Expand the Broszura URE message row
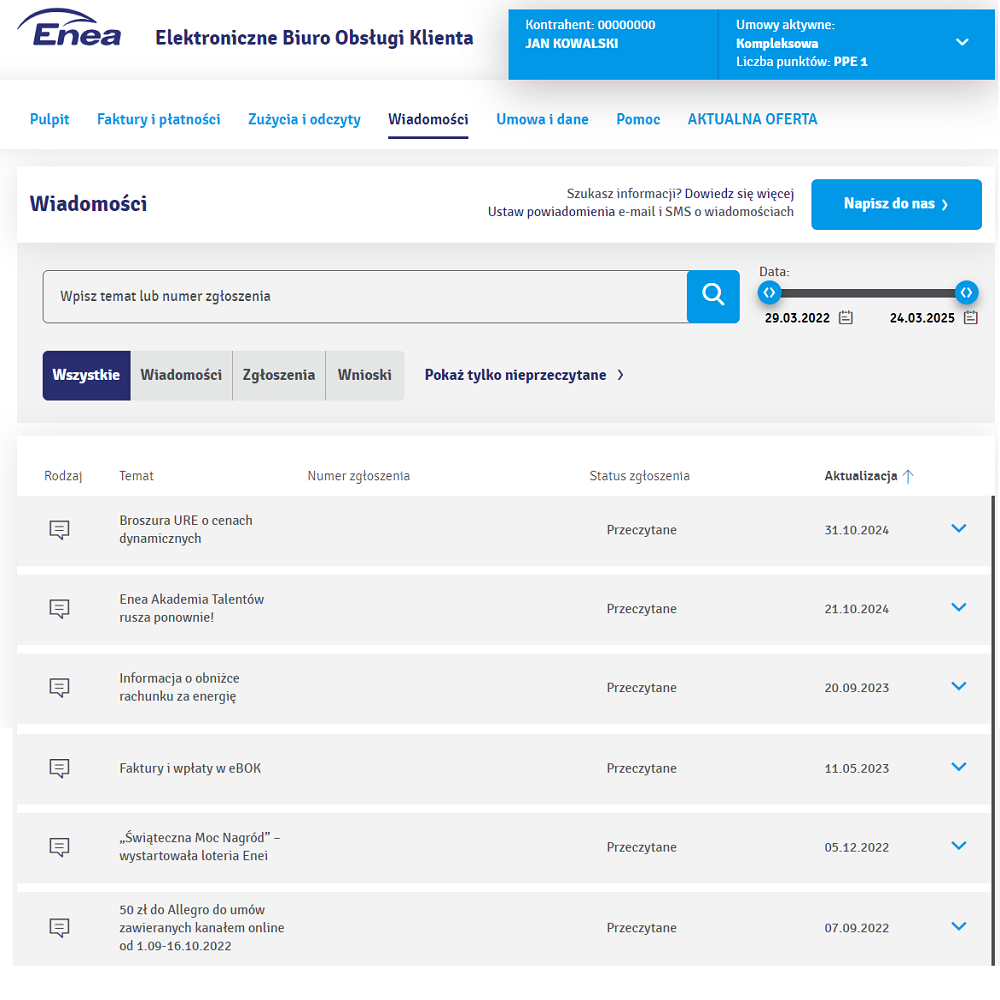This screenshot has width=1000, height=1000. (959, 529)
